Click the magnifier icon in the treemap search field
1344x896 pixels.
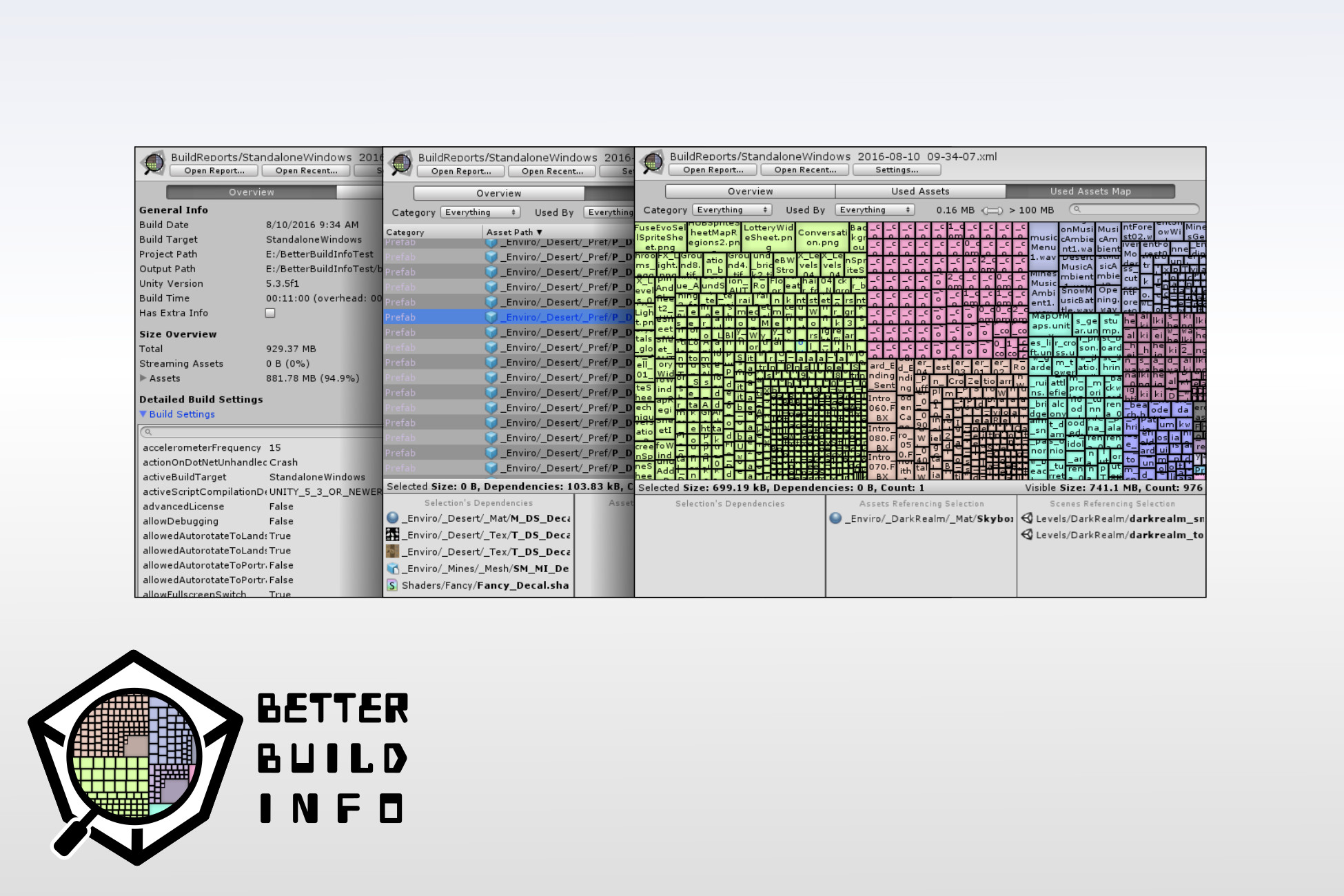(1077, 210)
